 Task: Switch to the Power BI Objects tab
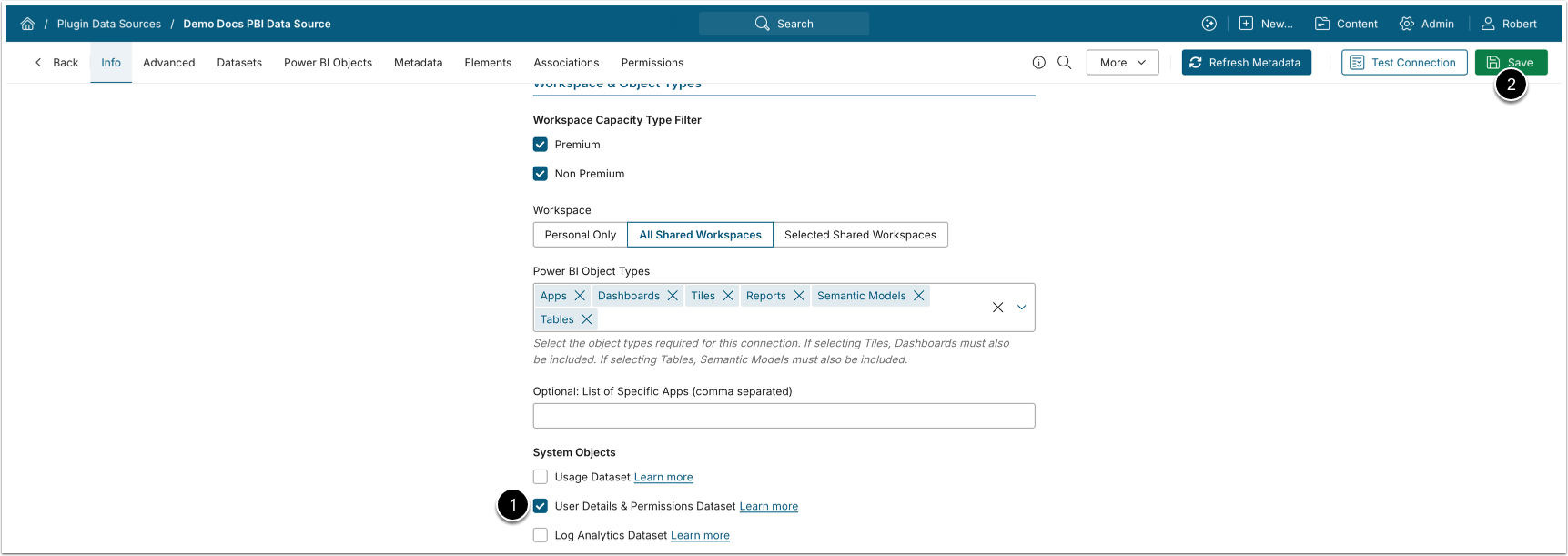(328, 63)
